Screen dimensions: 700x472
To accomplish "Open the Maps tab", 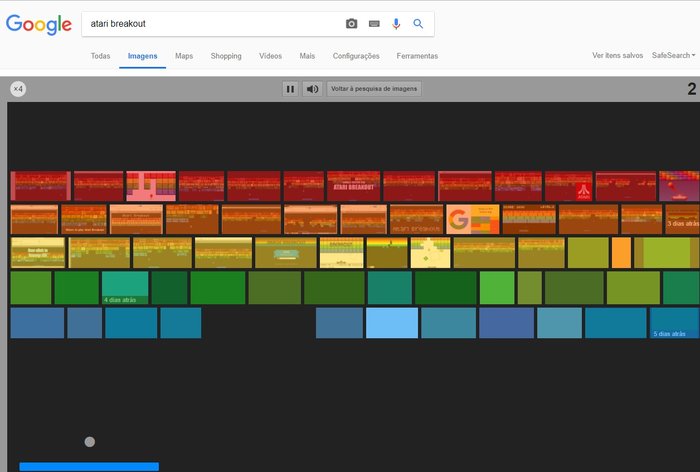I will click(x=184, y=56).
